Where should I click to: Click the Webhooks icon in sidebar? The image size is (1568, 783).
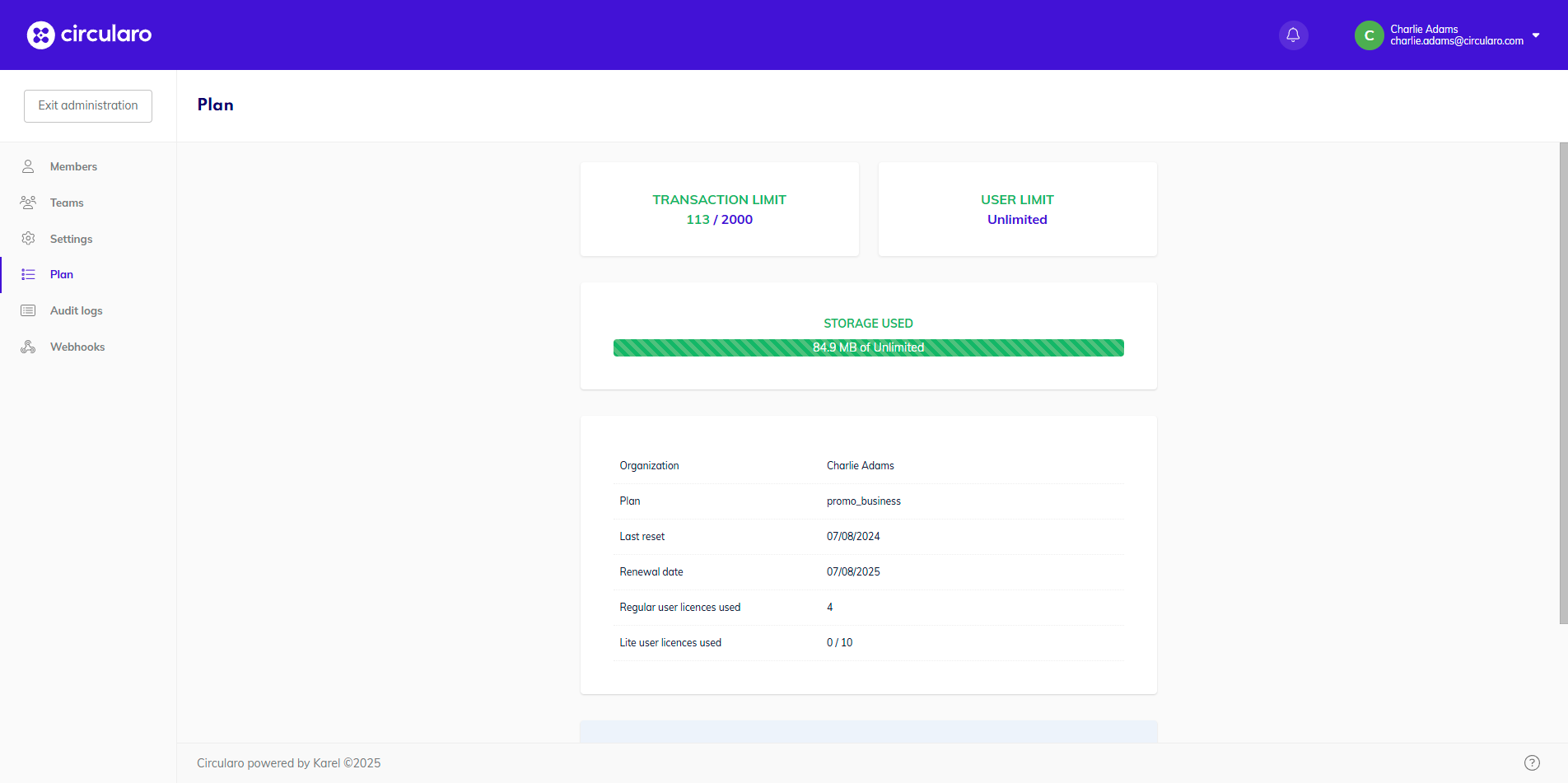click(28, 347)
